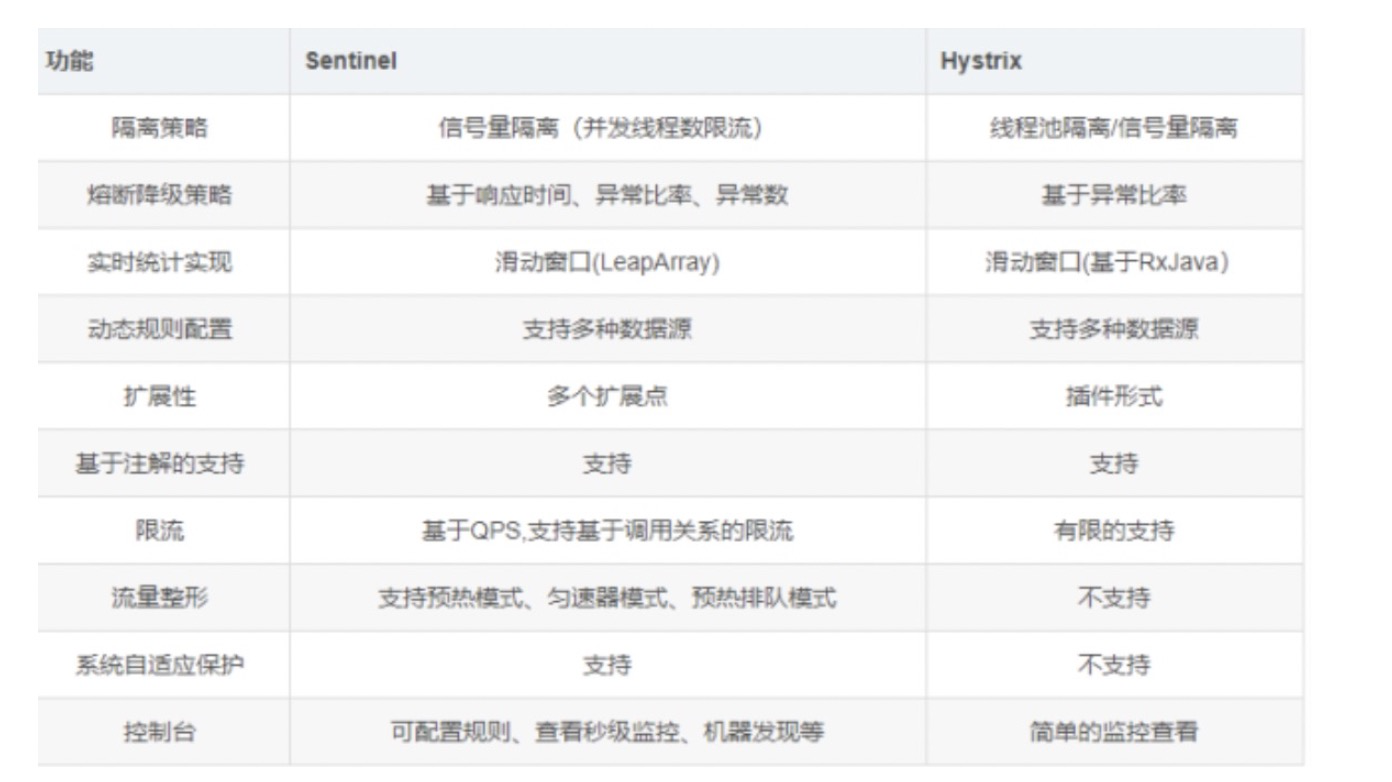Click the Hystrix '基于异常比率' cell
Image resolution: width=1392 pixels, height=782 pixels.
click(1114, 195)
